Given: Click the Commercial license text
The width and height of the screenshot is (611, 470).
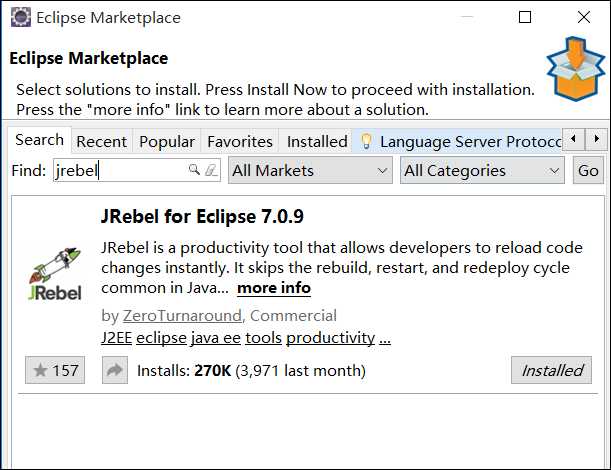Looking at the screenshot, I should (293, 316).
